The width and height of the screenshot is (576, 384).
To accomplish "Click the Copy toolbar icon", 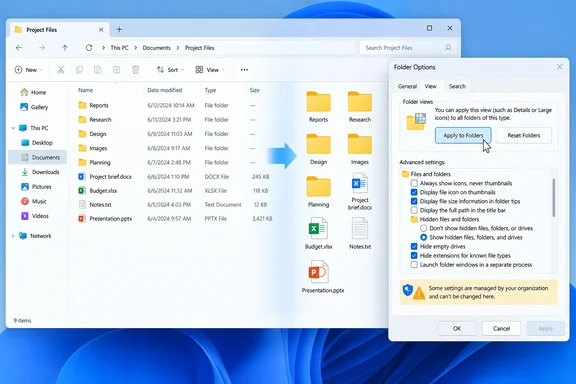I will [x=79, y=70].
